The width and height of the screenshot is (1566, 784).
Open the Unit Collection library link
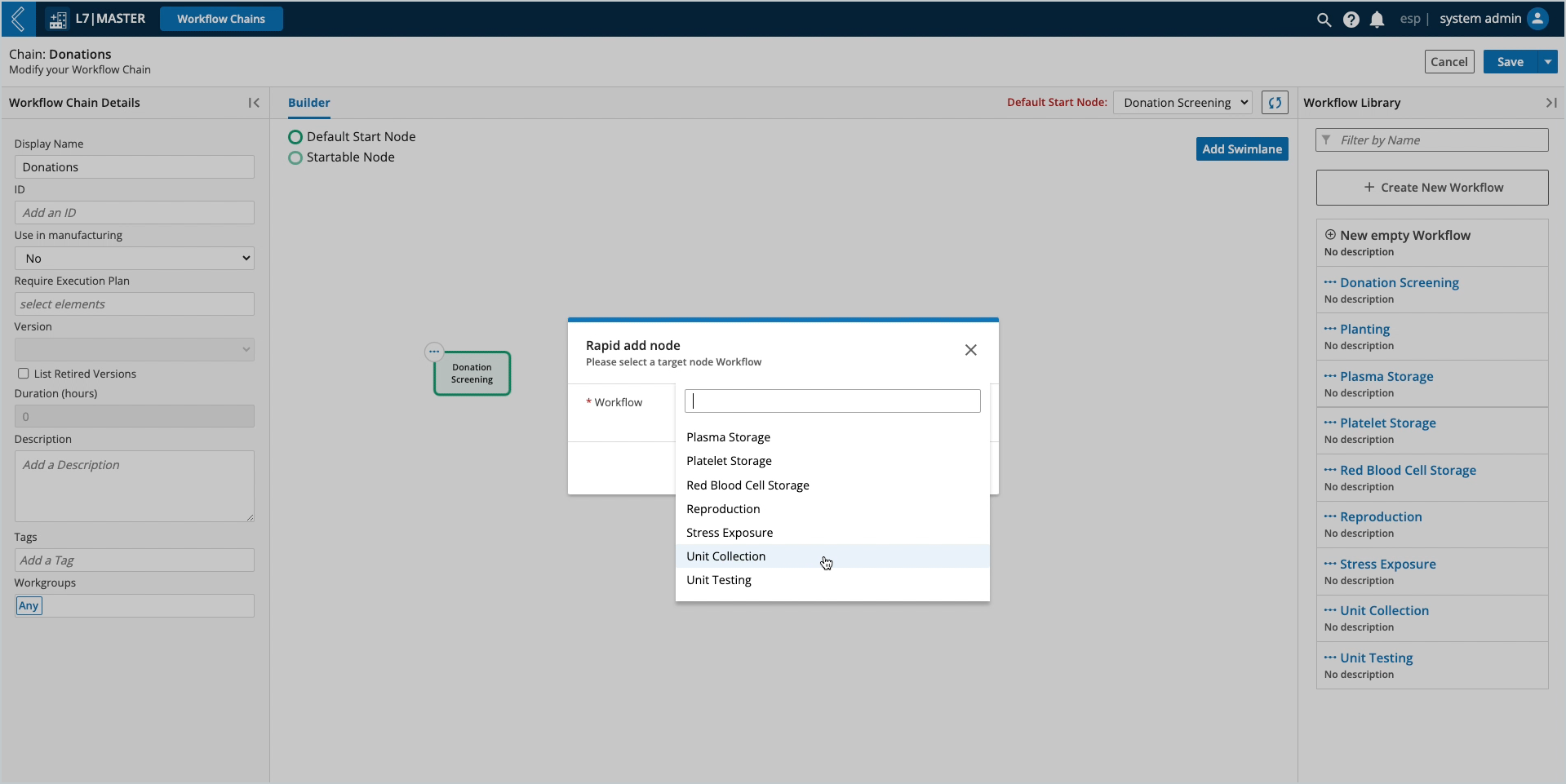1384,610
